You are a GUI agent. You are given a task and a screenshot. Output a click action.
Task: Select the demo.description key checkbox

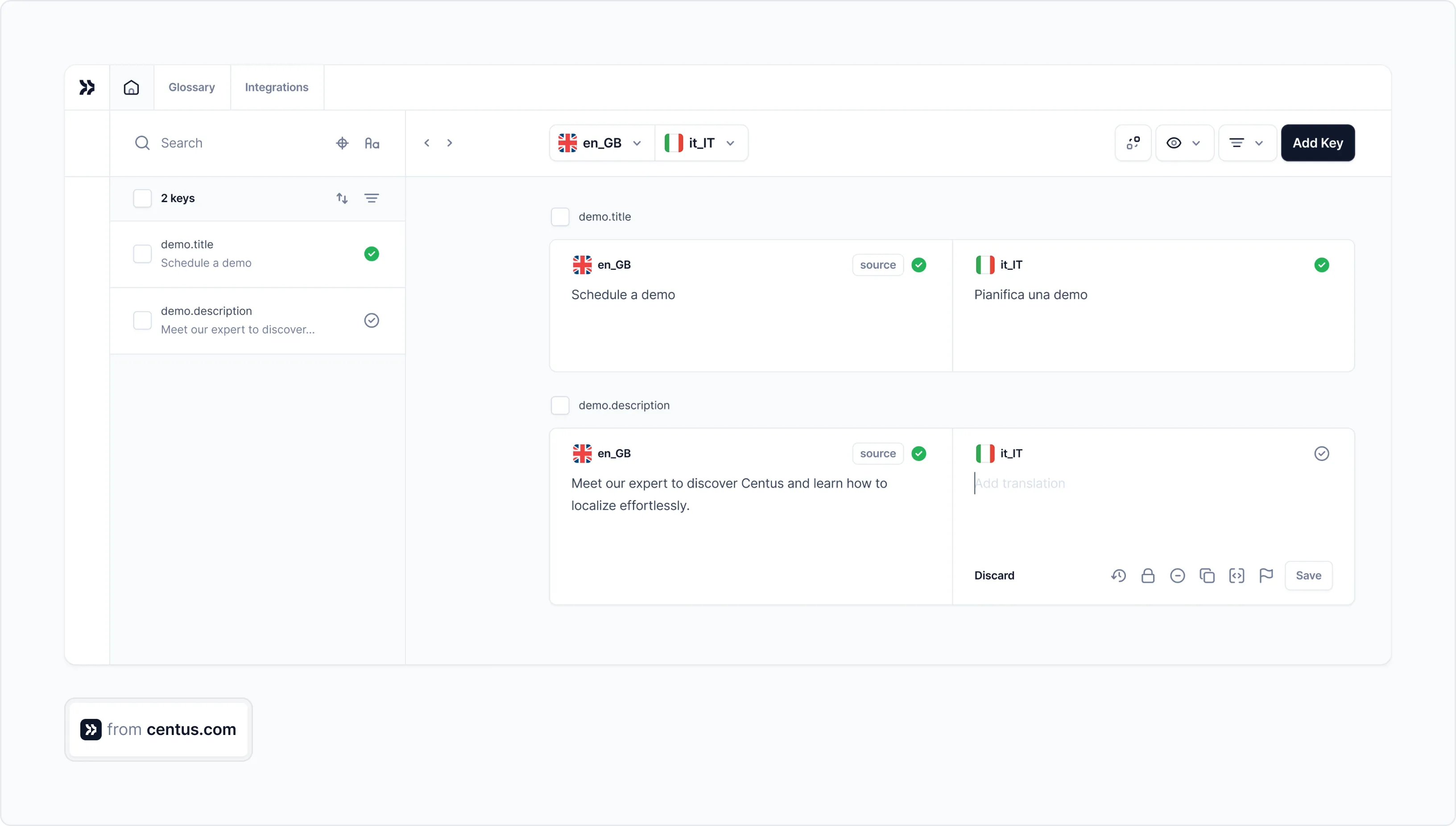click(x=142, y=320)
